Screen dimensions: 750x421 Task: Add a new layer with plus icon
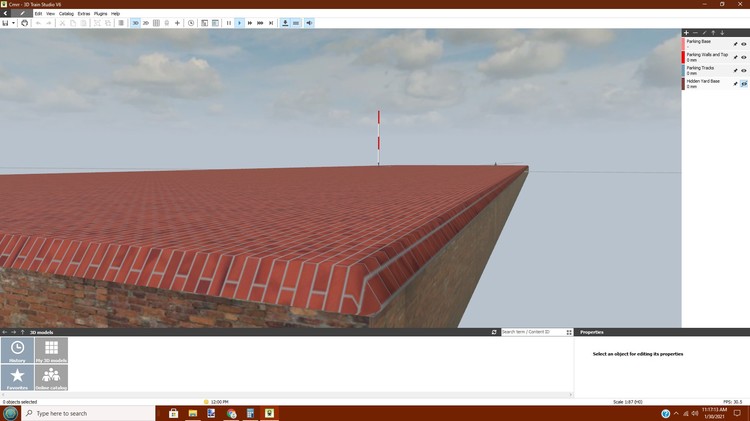point(686,33)
